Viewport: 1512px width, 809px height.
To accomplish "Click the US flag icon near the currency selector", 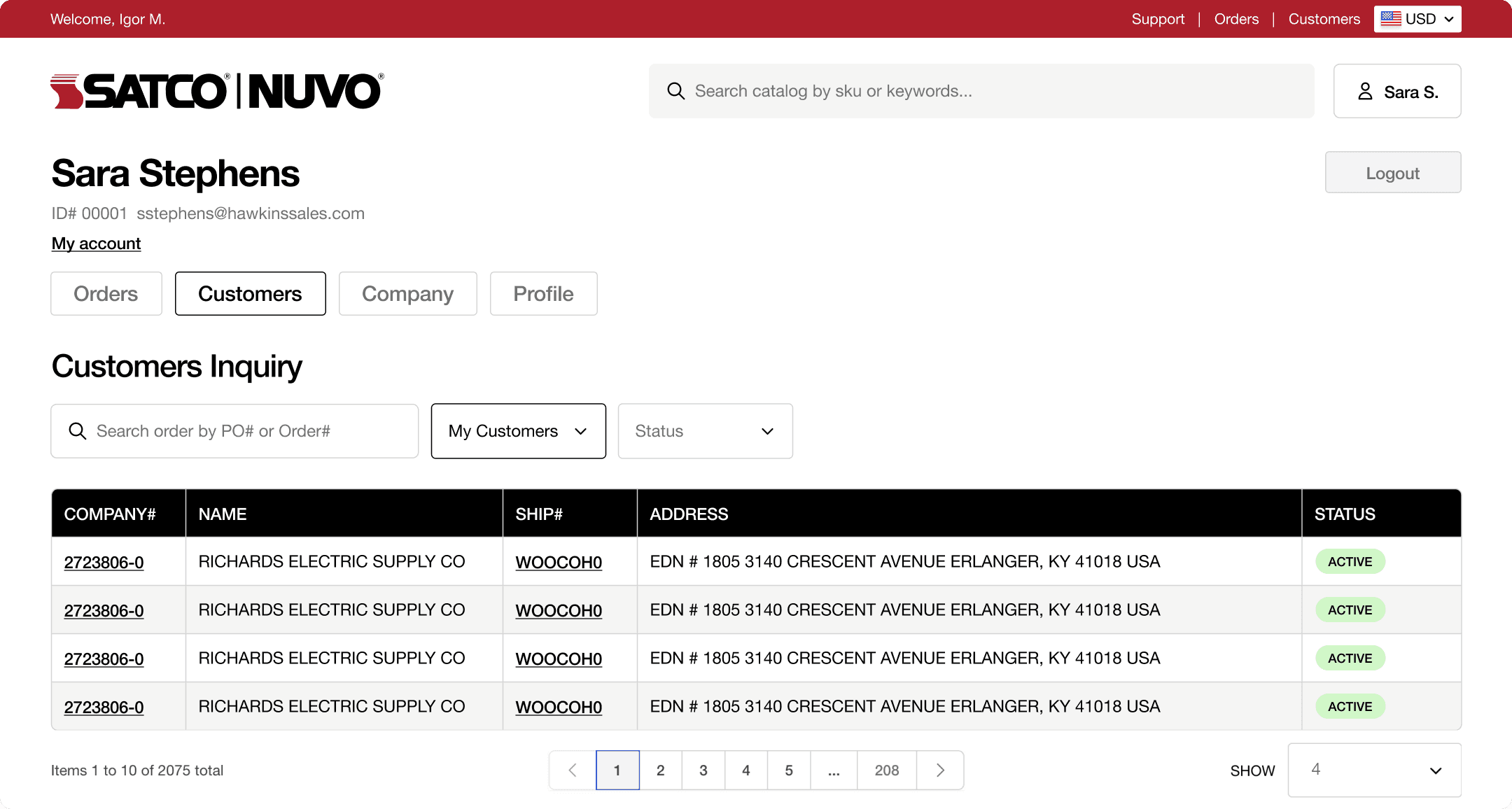I will pos(1390,19).
